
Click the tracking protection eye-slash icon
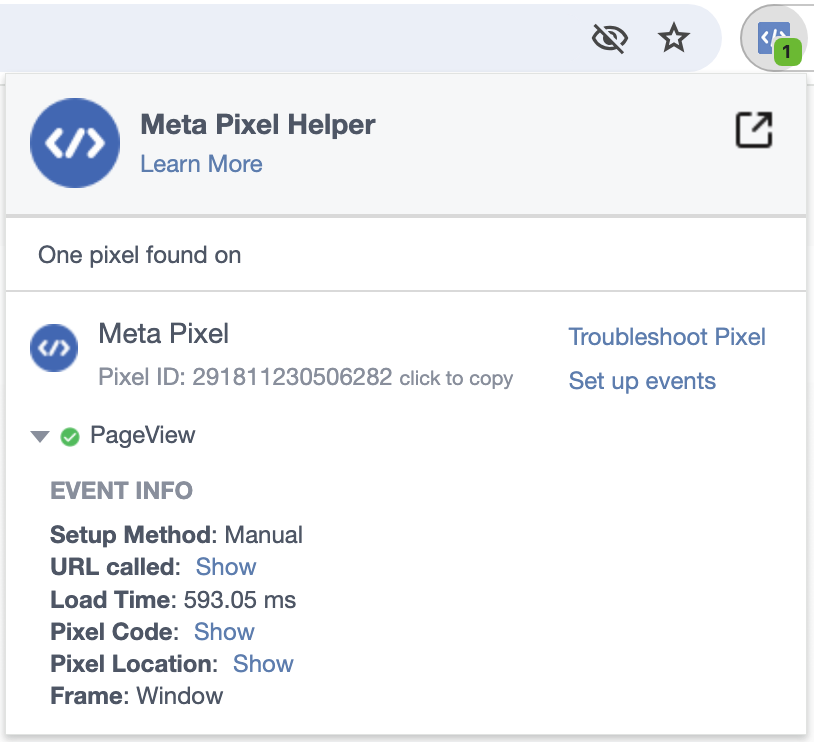[x=609, y=39]
